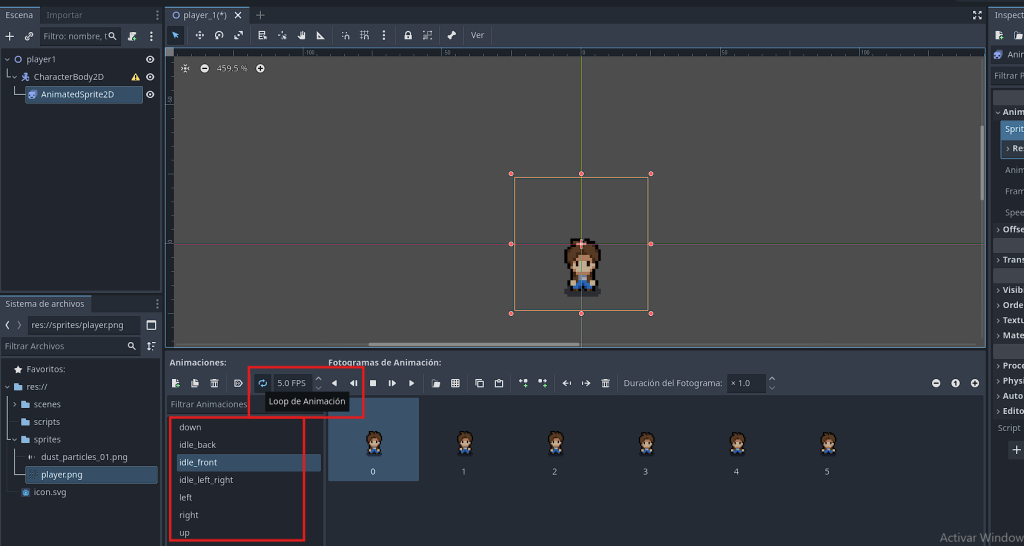The width and height of the screenshot is (1024, 546).
Task: Expand the scenes folder
Action: click(x=15, y=404)
